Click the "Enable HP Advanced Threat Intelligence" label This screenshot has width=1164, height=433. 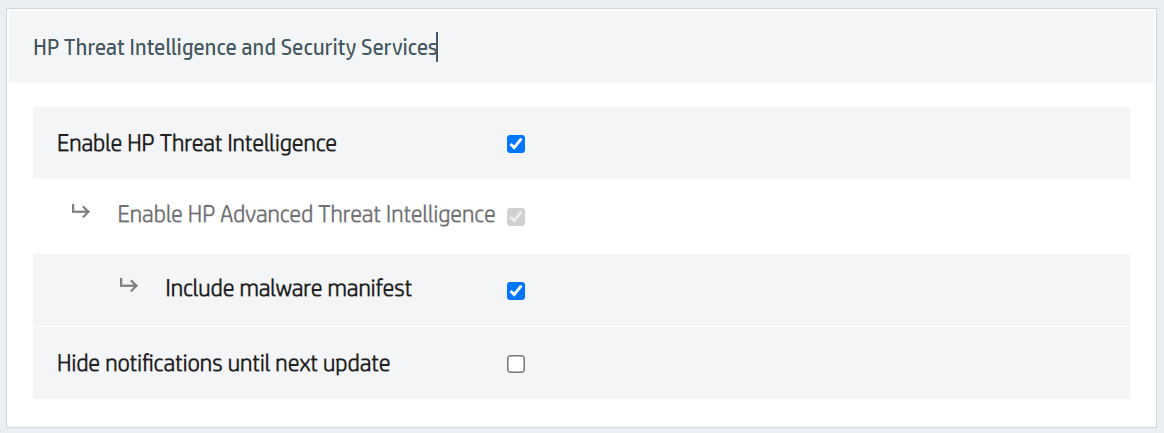click(x=306, y=214)
